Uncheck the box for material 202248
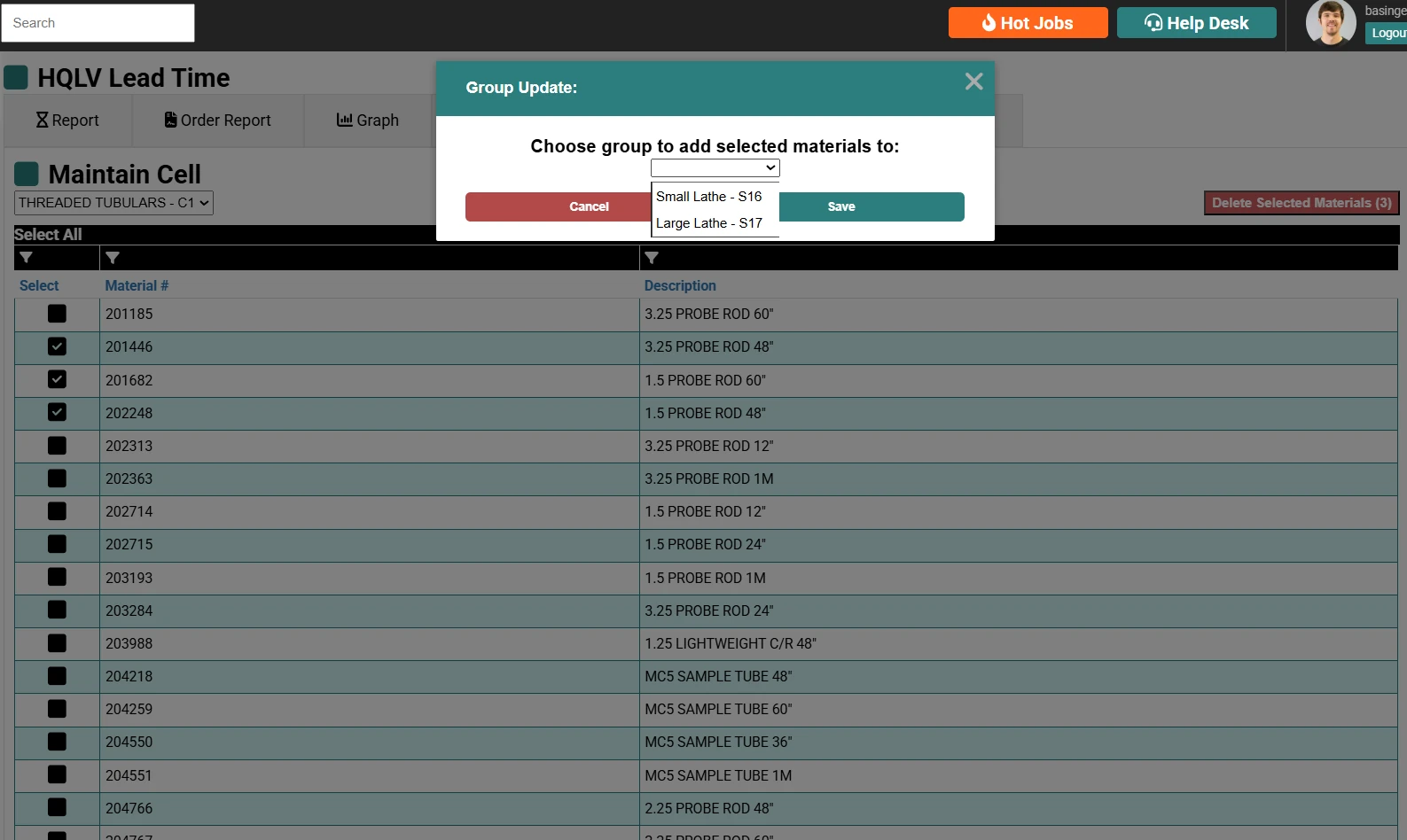 tap(57, 412)
